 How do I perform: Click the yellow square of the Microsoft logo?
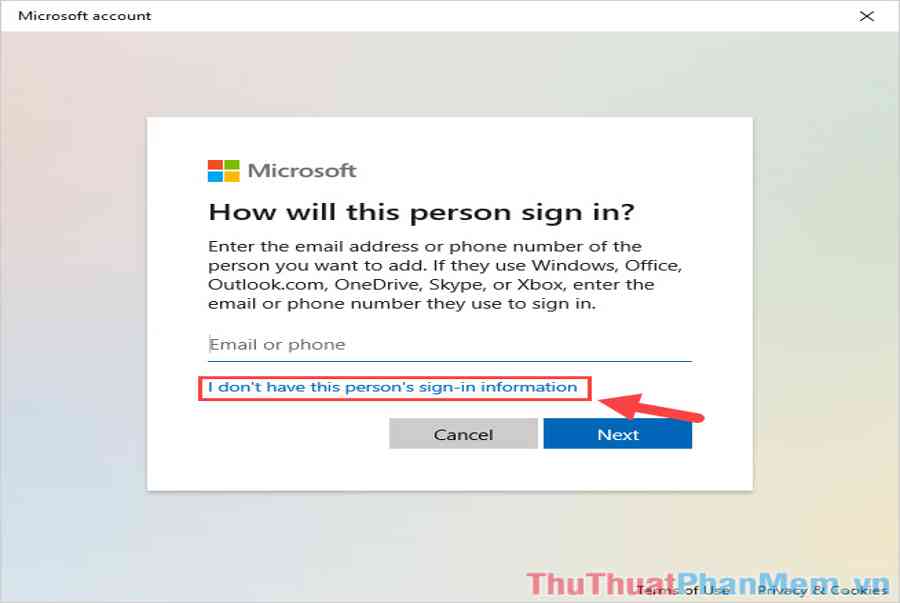(232, 177)
